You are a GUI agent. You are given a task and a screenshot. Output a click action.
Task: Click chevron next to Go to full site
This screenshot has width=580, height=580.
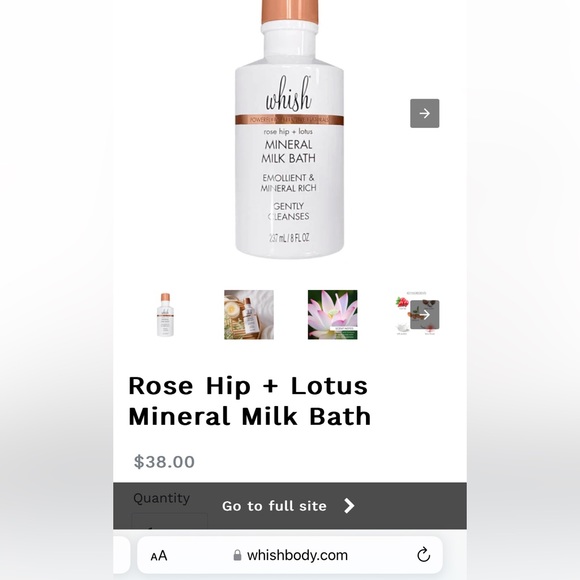[x=348, y=506]
